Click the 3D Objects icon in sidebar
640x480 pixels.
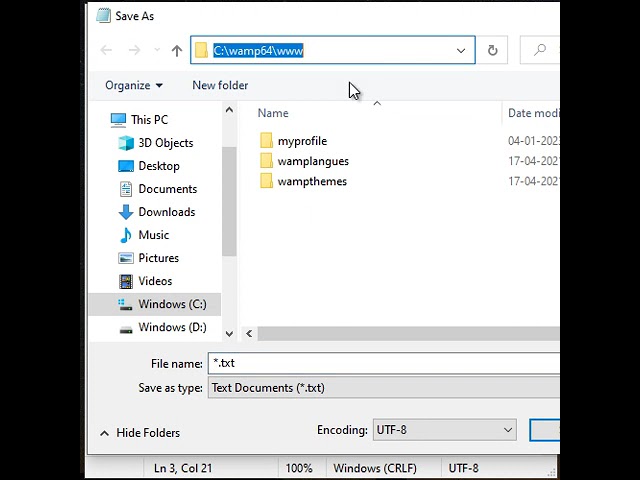point(126,143)
